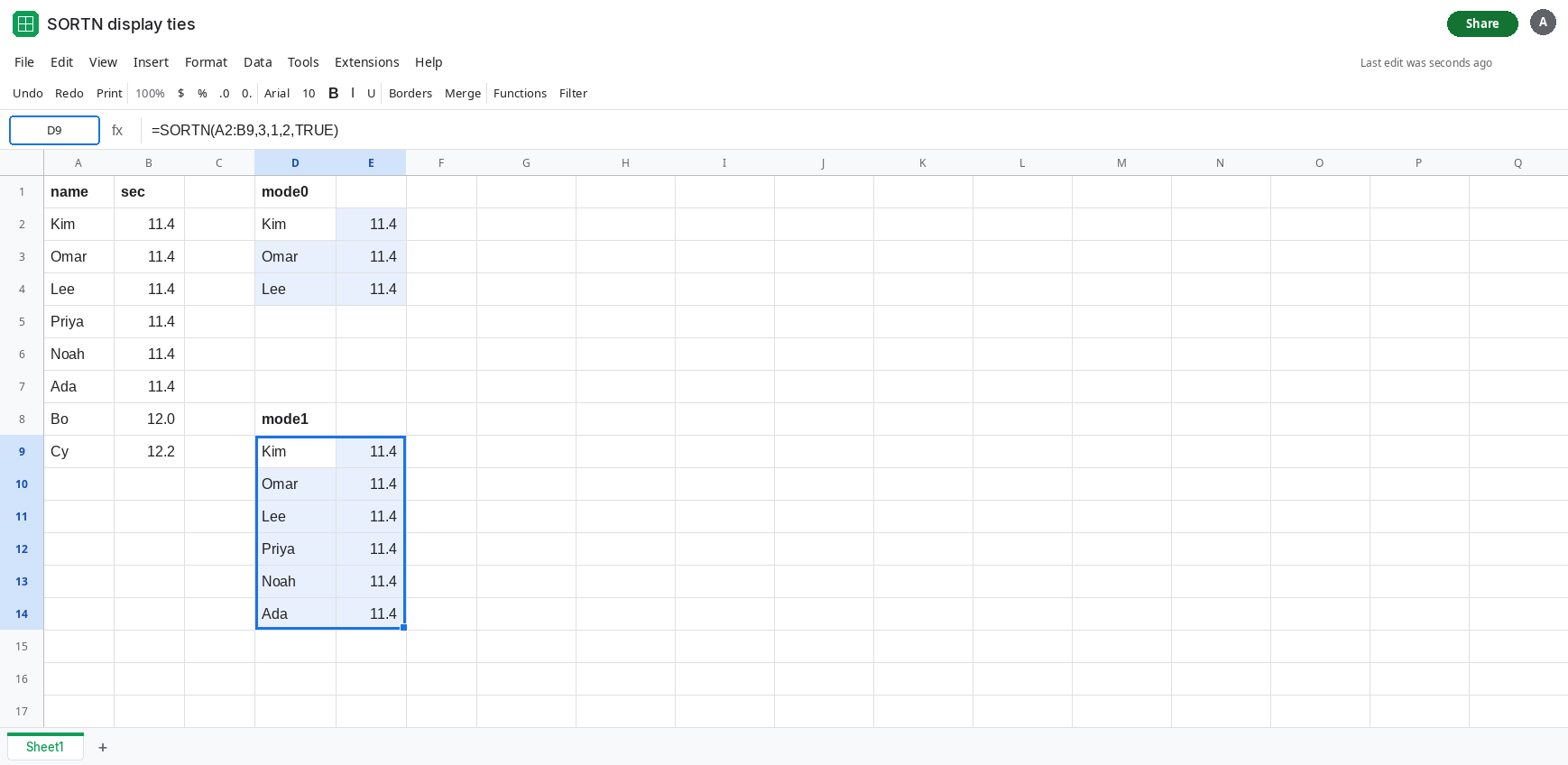Click the Merge cells button
The height and width of the screenshot is (765, 1568).
pos(463,93)
